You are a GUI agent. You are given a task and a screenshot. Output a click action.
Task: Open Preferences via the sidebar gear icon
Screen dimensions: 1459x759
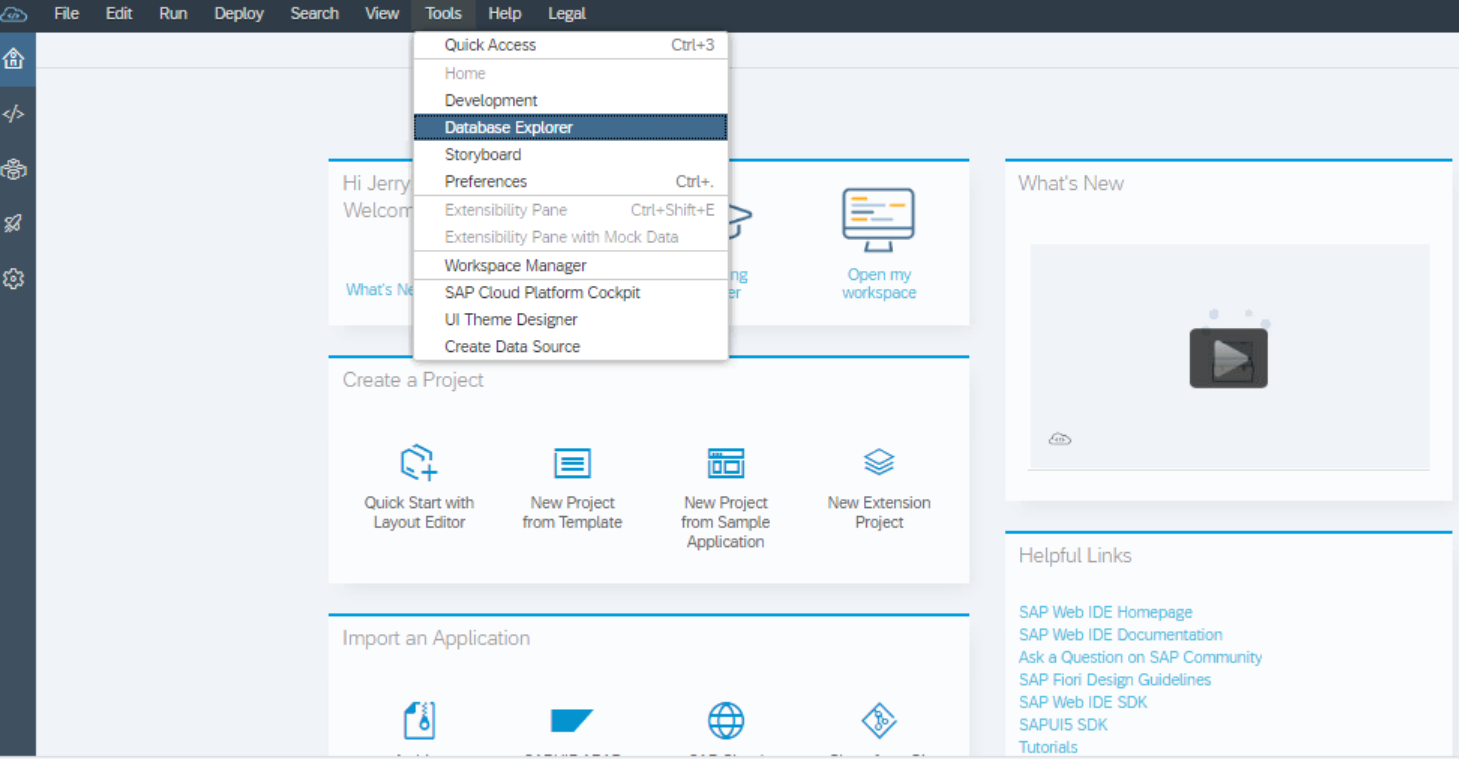tap(14, 279)
